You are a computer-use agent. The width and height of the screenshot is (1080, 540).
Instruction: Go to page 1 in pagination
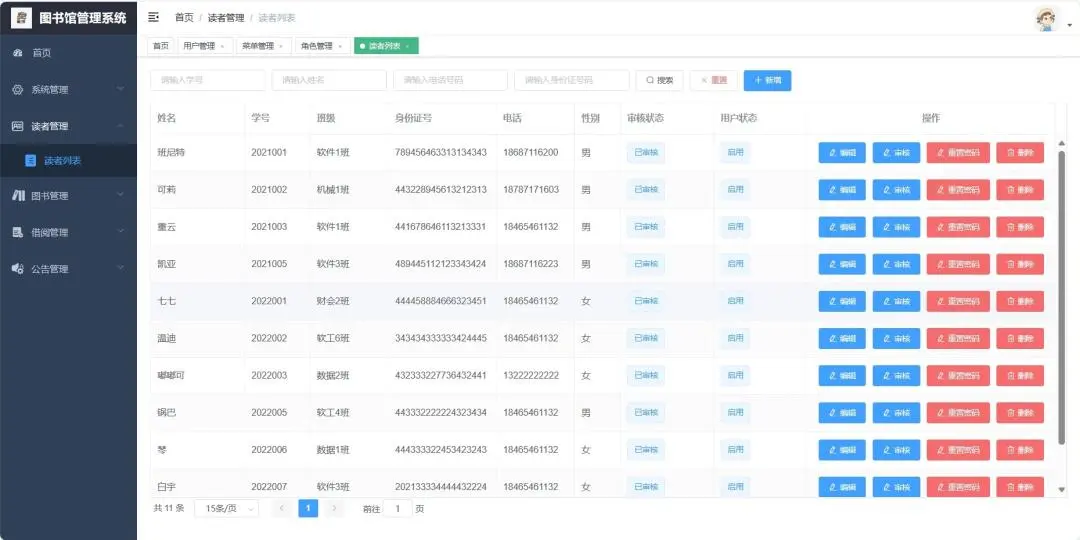308,508
